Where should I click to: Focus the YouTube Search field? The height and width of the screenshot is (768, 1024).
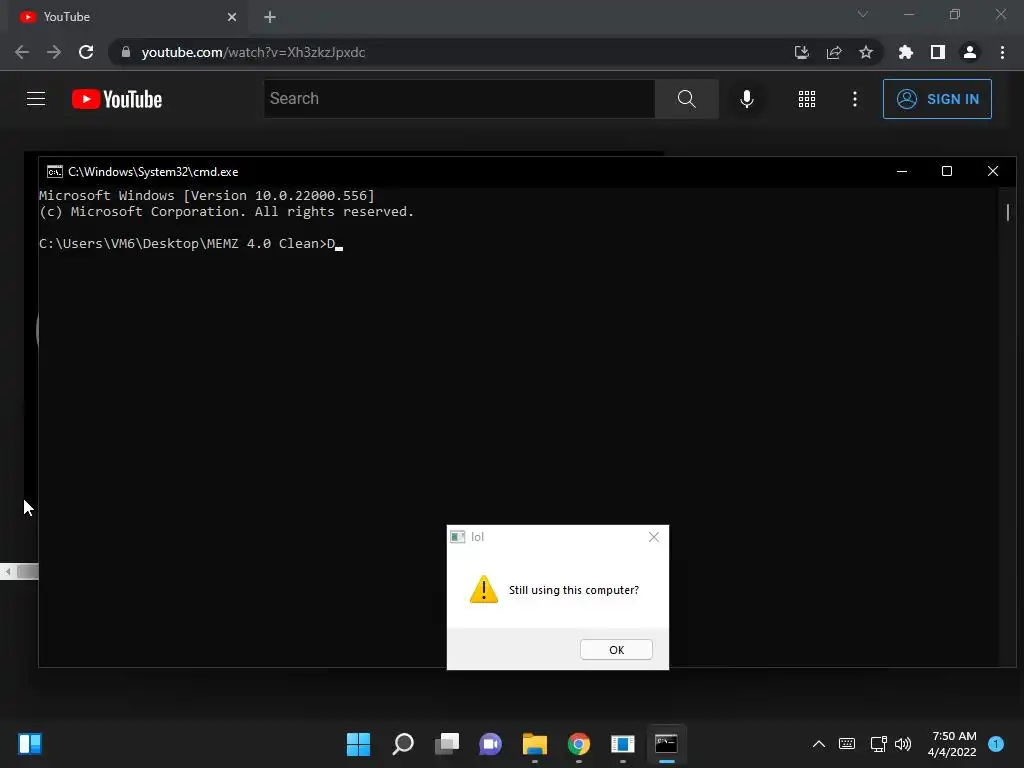click(x=459, y=99)
